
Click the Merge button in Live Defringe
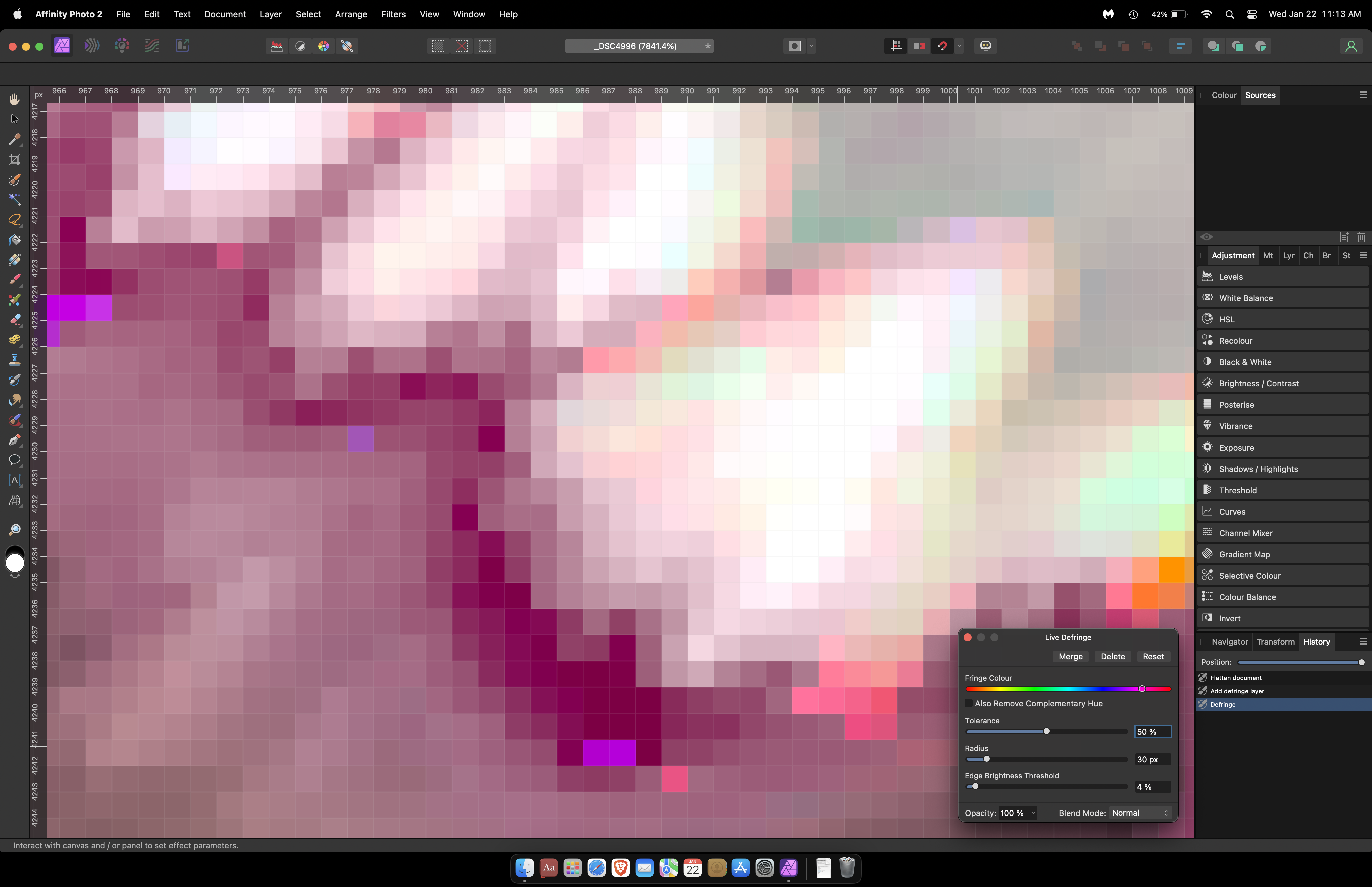click(1070, 657)
